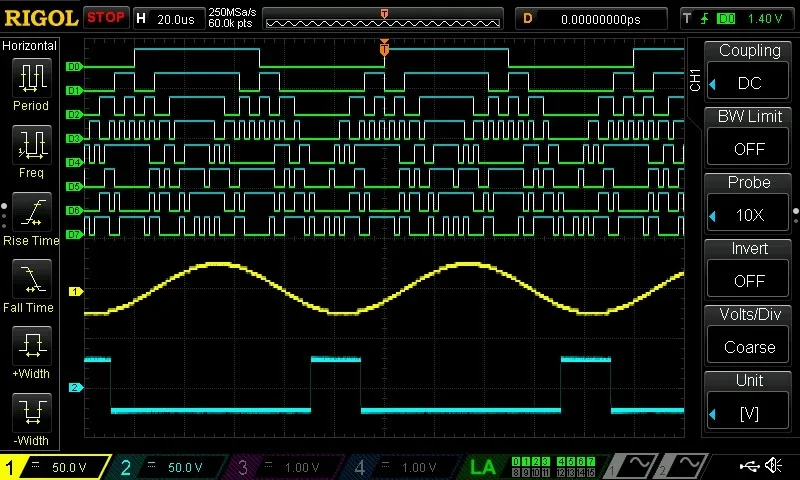Viewport: 800px width, 480px height.
Task: Click the 1.40 V trigger level readout
Action: coord(764,18)
